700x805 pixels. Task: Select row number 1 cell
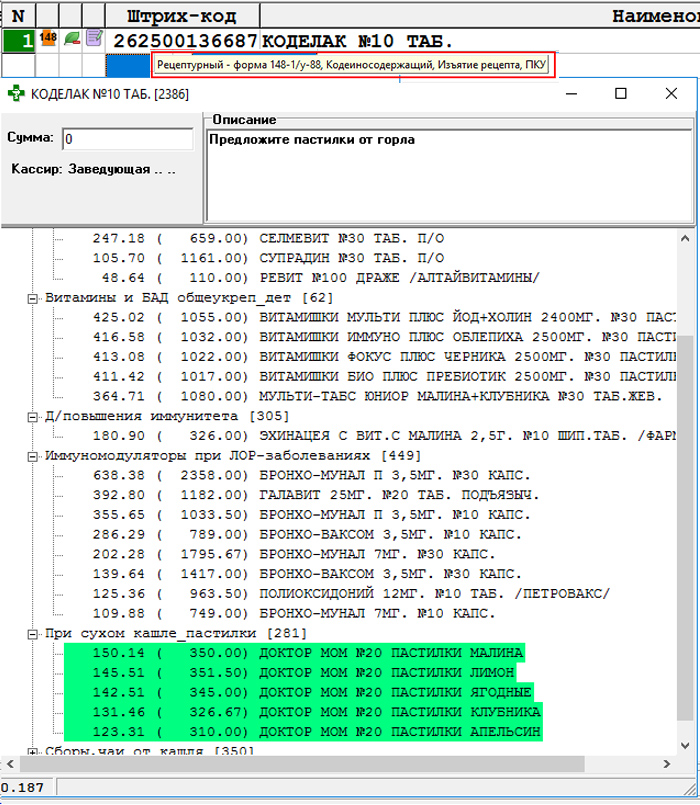[x=18, y=41]
